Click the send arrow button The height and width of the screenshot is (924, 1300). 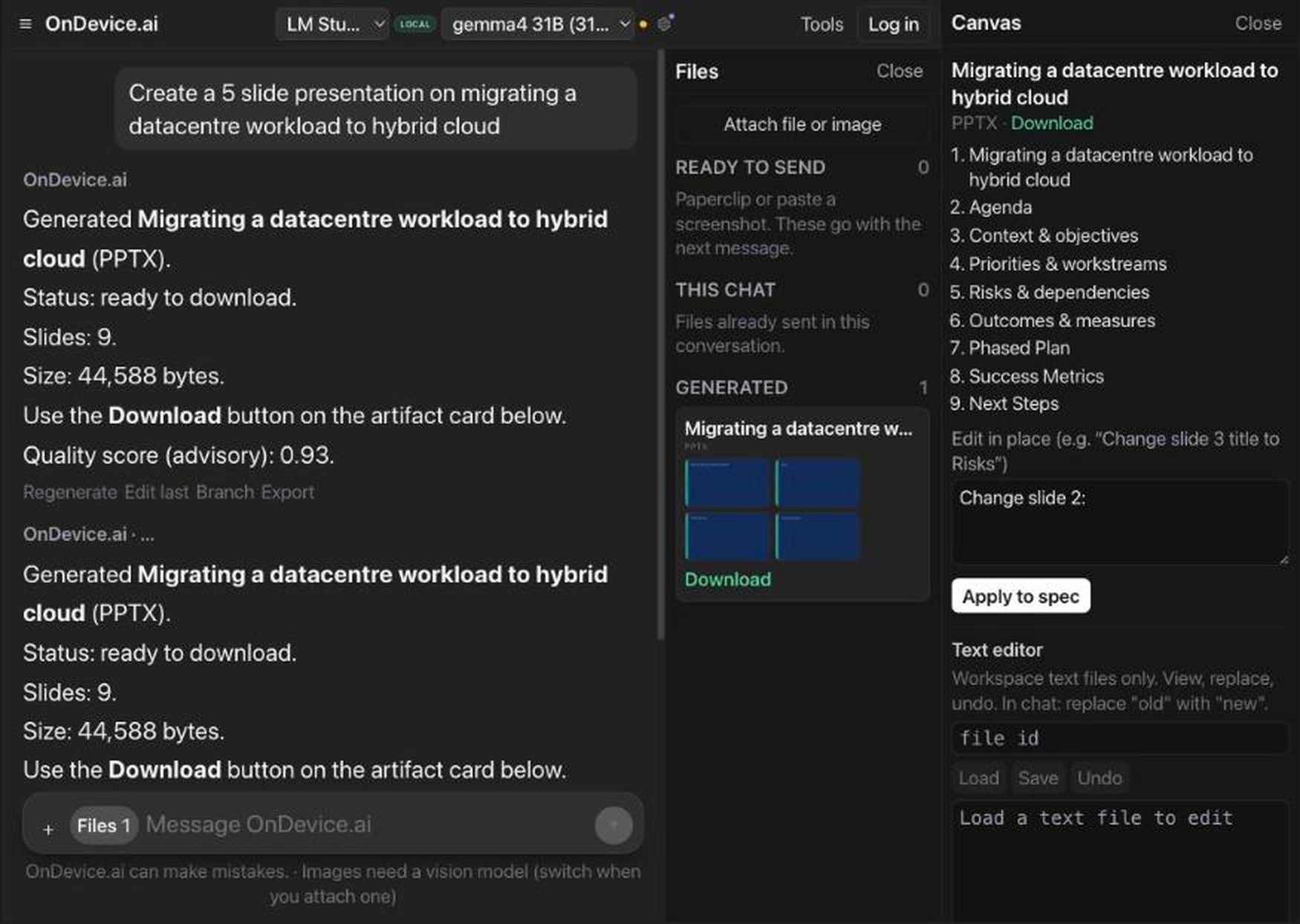point(614,825)
